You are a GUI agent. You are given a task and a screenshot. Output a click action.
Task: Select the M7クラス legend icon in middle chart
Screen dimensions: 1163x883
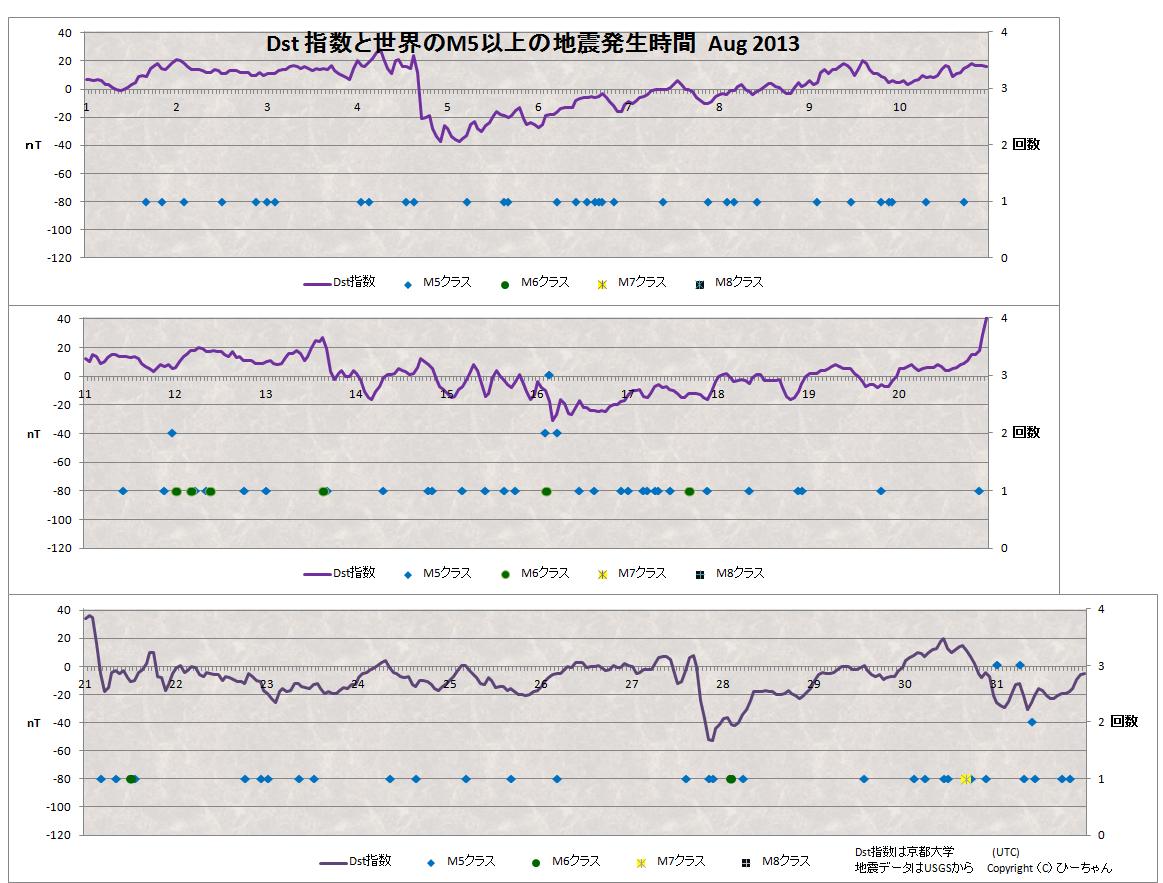[x=602, y=574]
